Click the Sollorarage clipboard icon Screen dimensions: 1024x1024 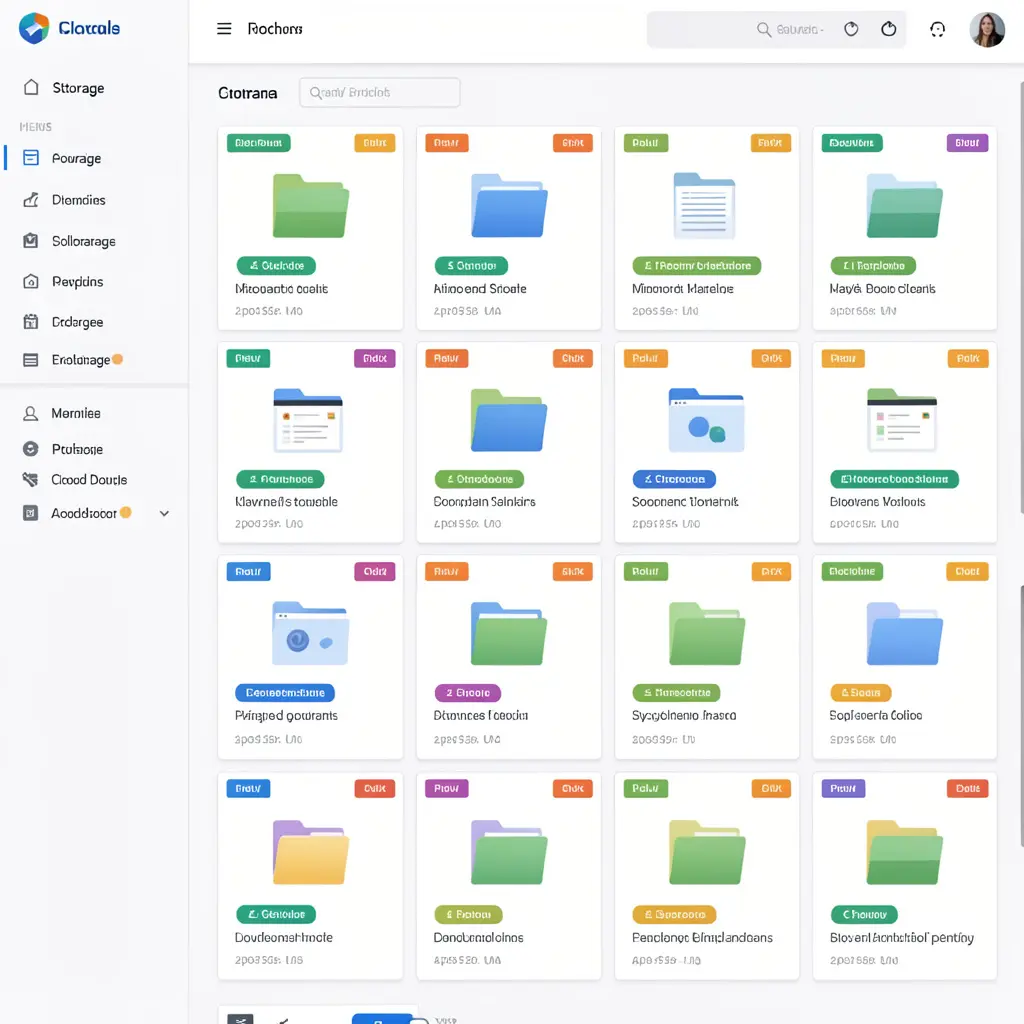tap(30, 241)
